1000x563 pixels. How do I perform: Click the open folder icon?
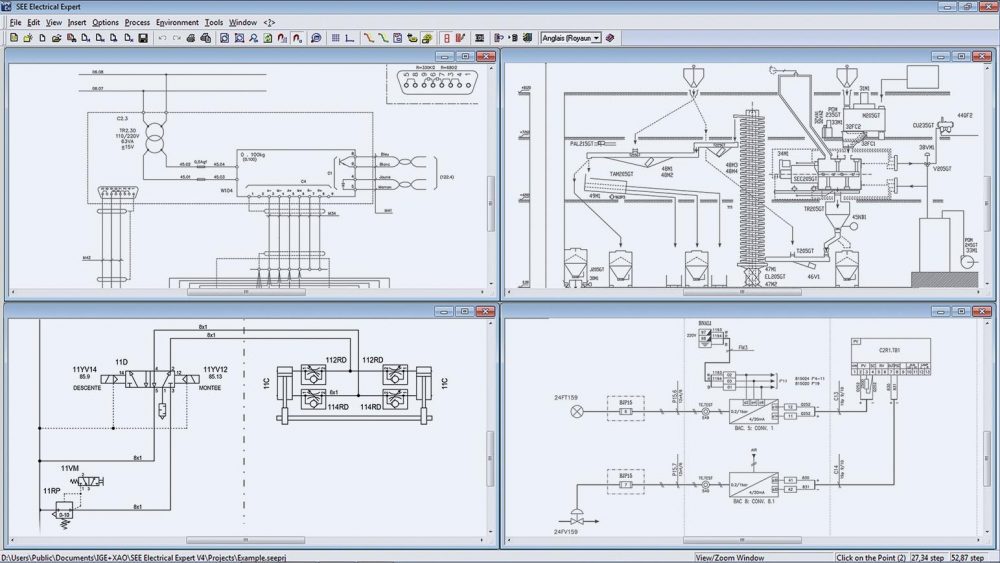pyautogui.click(x=56, y=38)
